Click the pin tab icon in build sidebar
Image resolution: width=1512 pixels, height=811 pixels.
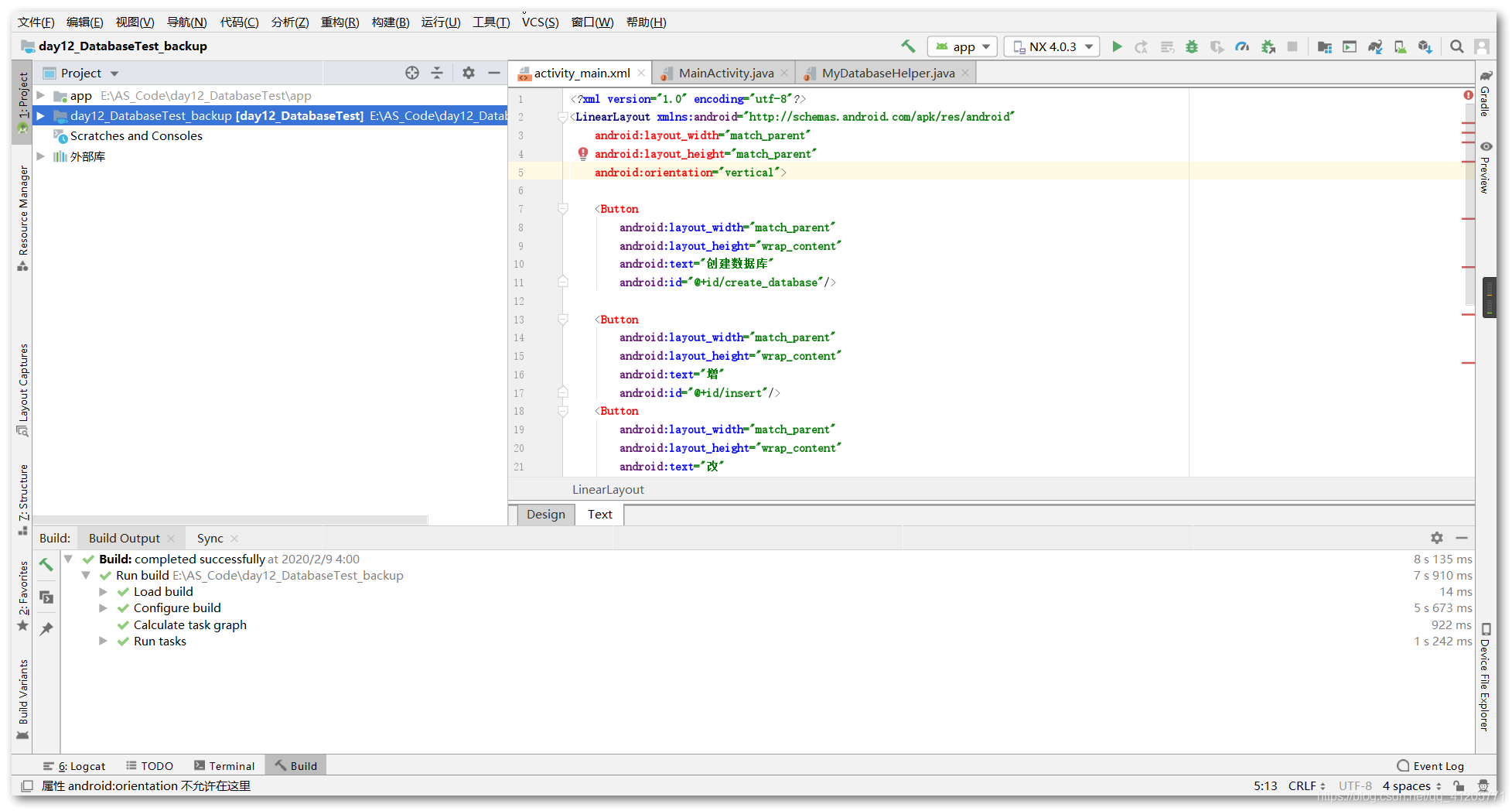(46, 628)
